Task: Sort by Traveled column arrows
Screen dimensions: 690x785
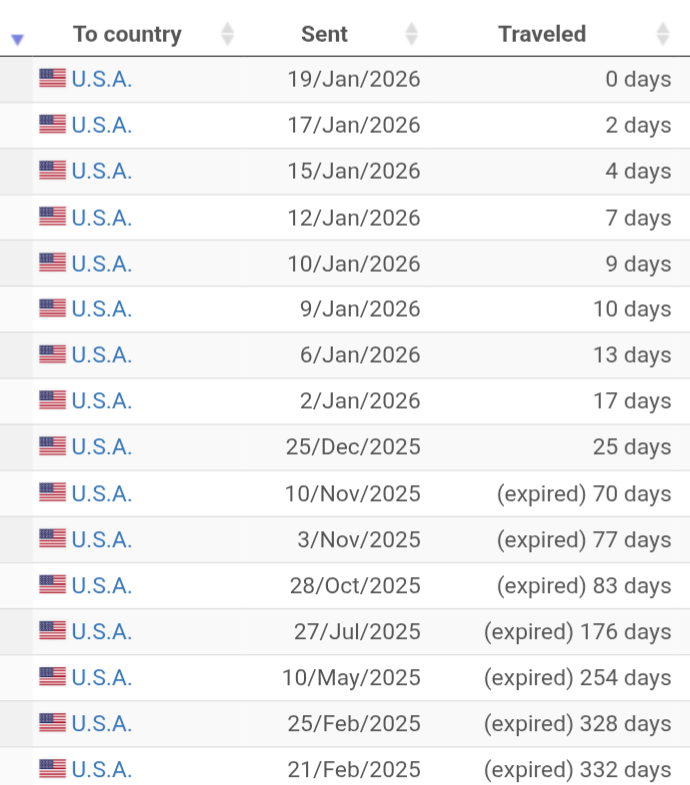Action: [x=662, y=34]
